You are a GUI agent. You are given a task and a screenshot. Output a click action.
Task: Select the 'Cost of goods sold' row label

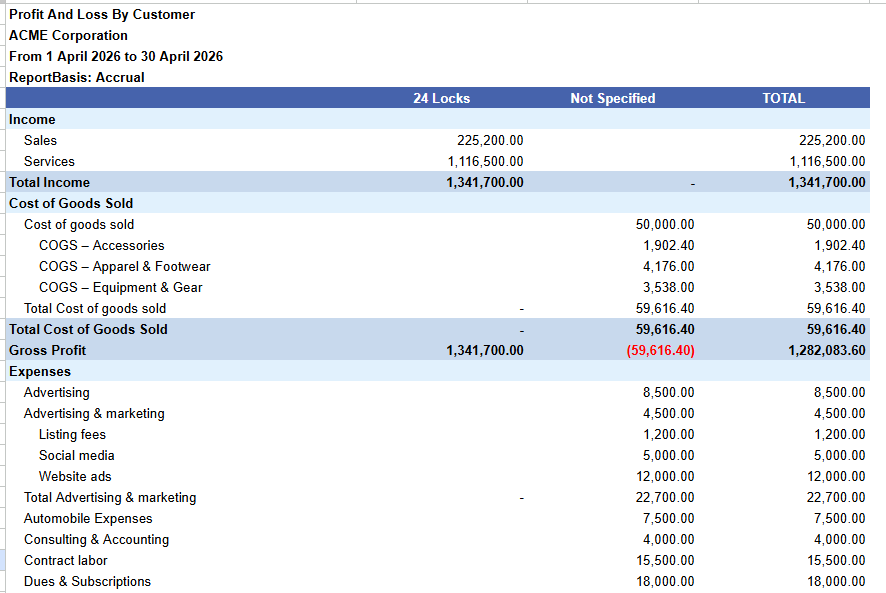tap(79, 224)
